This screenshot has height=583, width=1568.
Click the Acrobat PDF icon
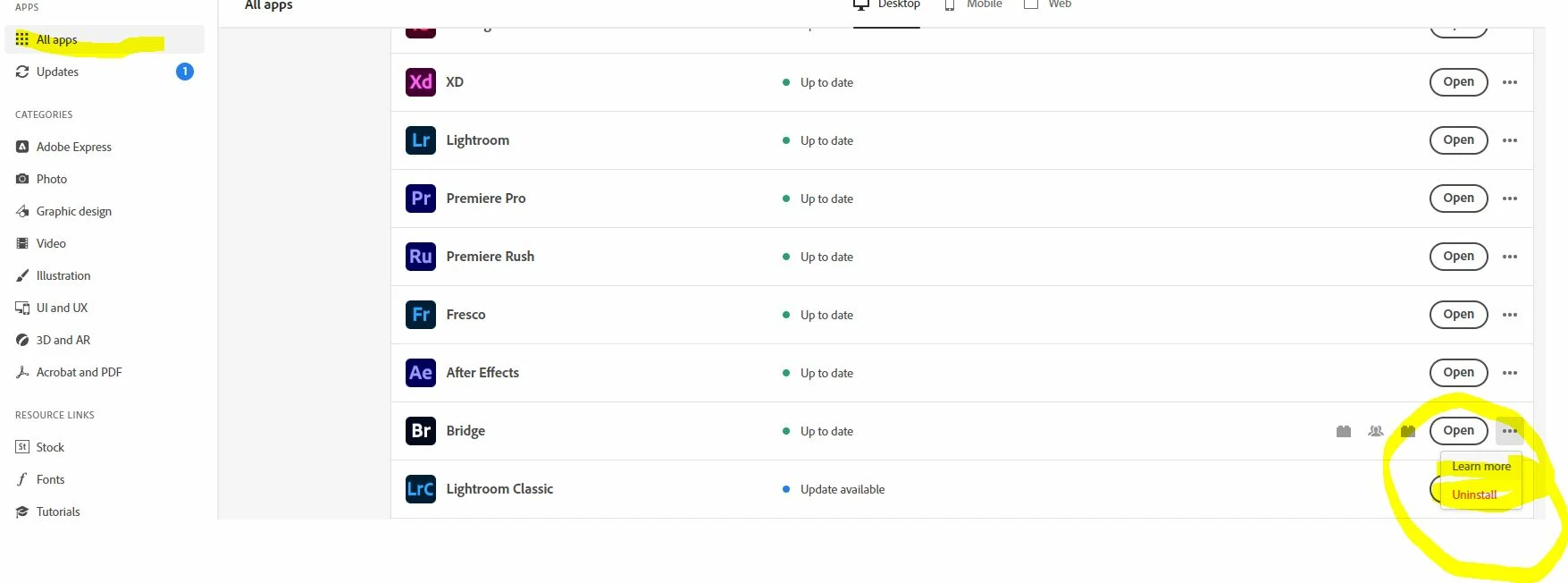pyautogui.click(x=22, y=372)
